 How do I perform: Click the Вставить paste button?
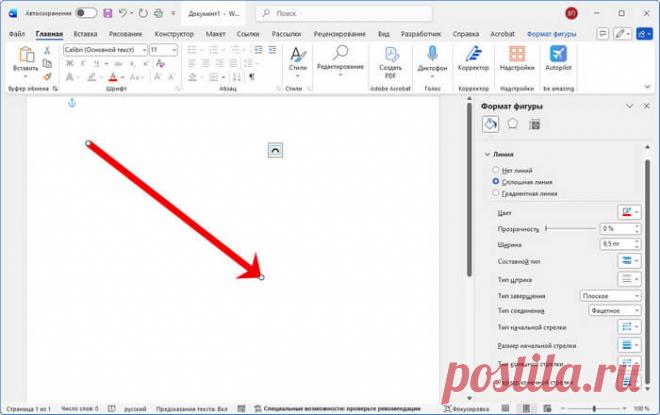tap(25, 60)
